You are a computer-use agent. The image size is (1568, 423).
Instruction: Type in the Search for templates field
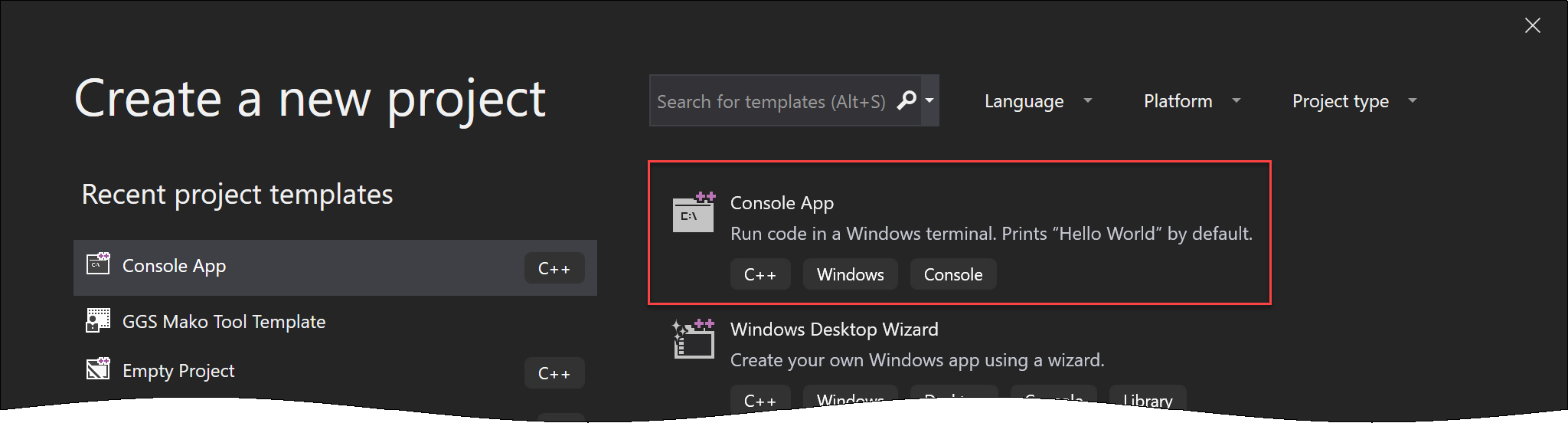pos(773,101)
